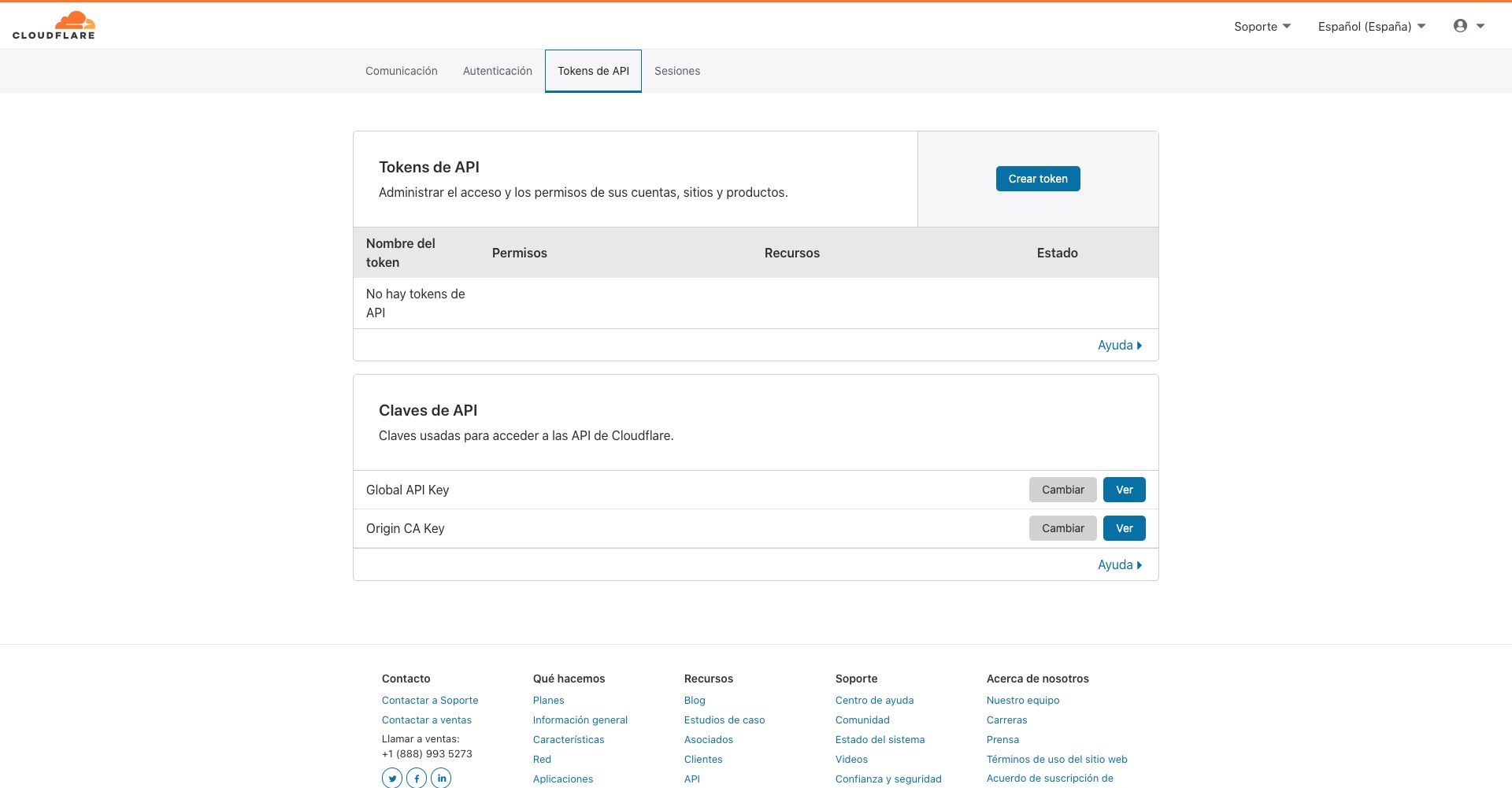The height and width of the screenshot is (788, 1512).
Task: Expand Ayuda under Claves de API
Action: [1119, 565]
